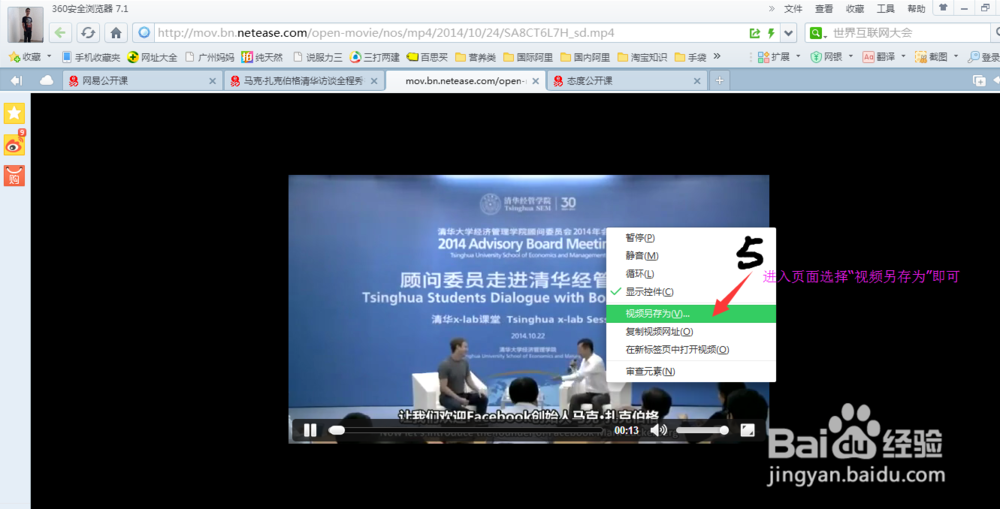Open the tab list window icon
The image size is (1000, 509).
pos(979,80)
